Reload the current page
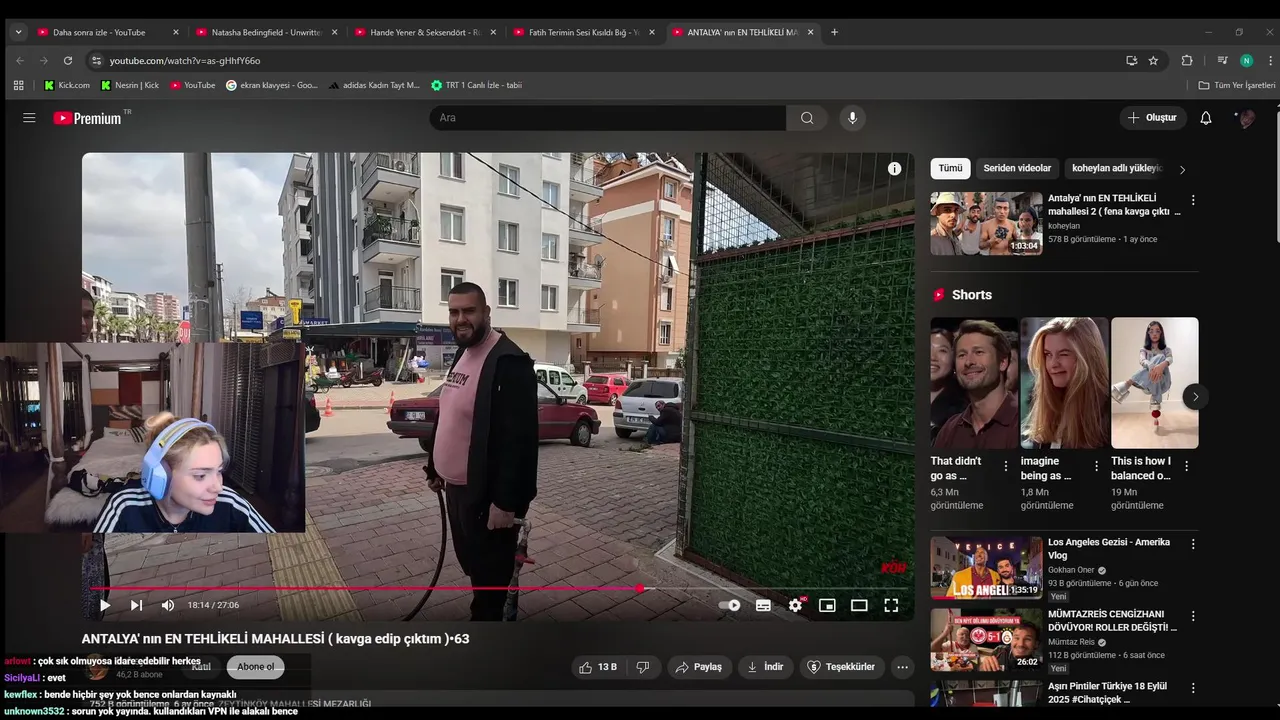 pyautogui.click(x=68, y=60)
